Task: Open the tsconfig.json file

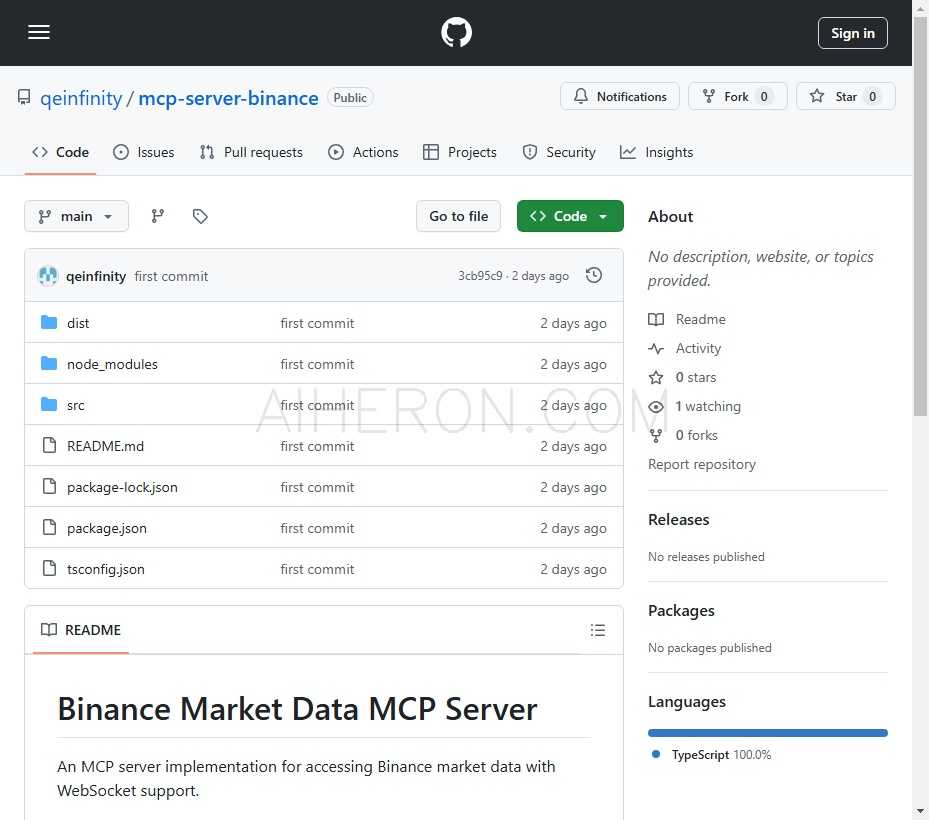Action: 105,569
